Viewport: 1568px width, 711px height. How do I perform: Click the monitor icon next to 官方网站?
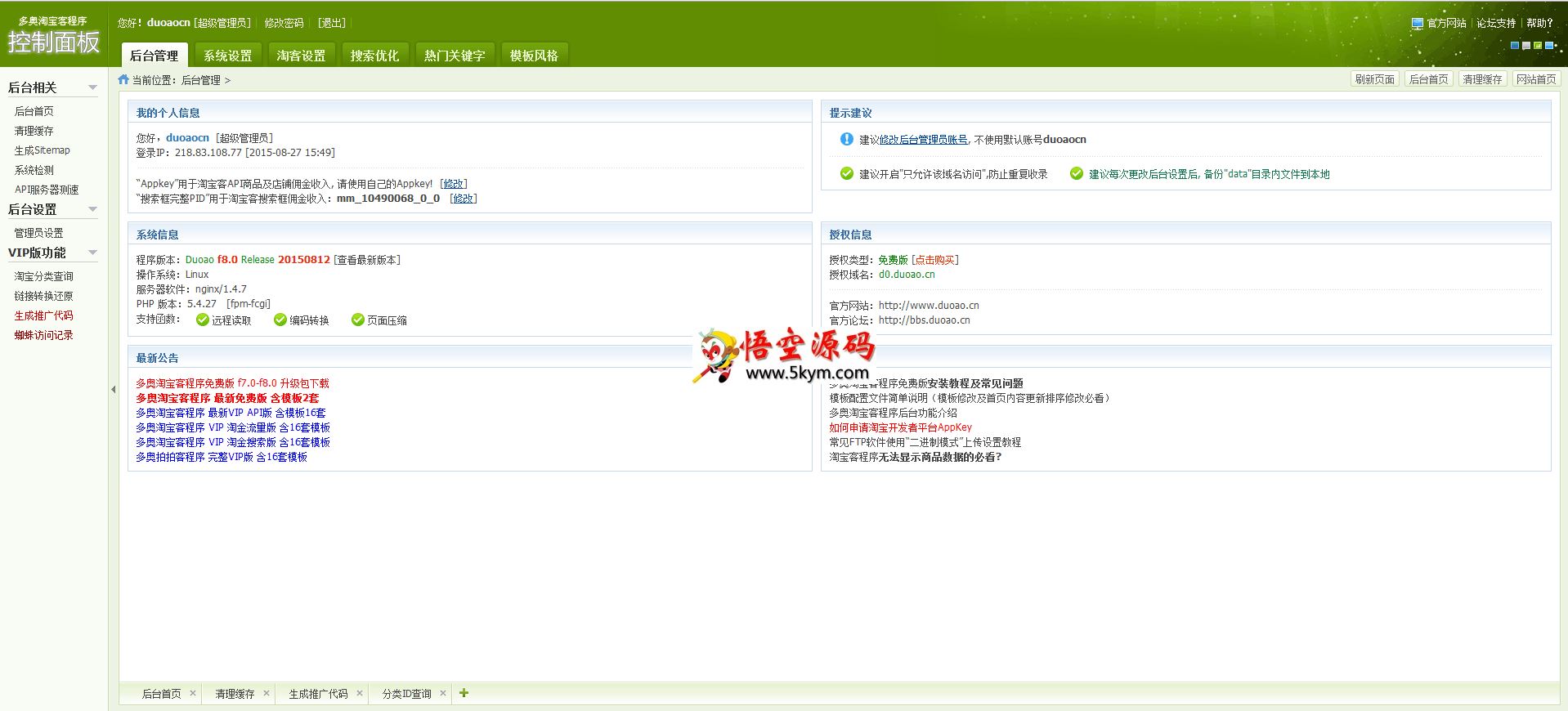click(x=1418, y=23)
